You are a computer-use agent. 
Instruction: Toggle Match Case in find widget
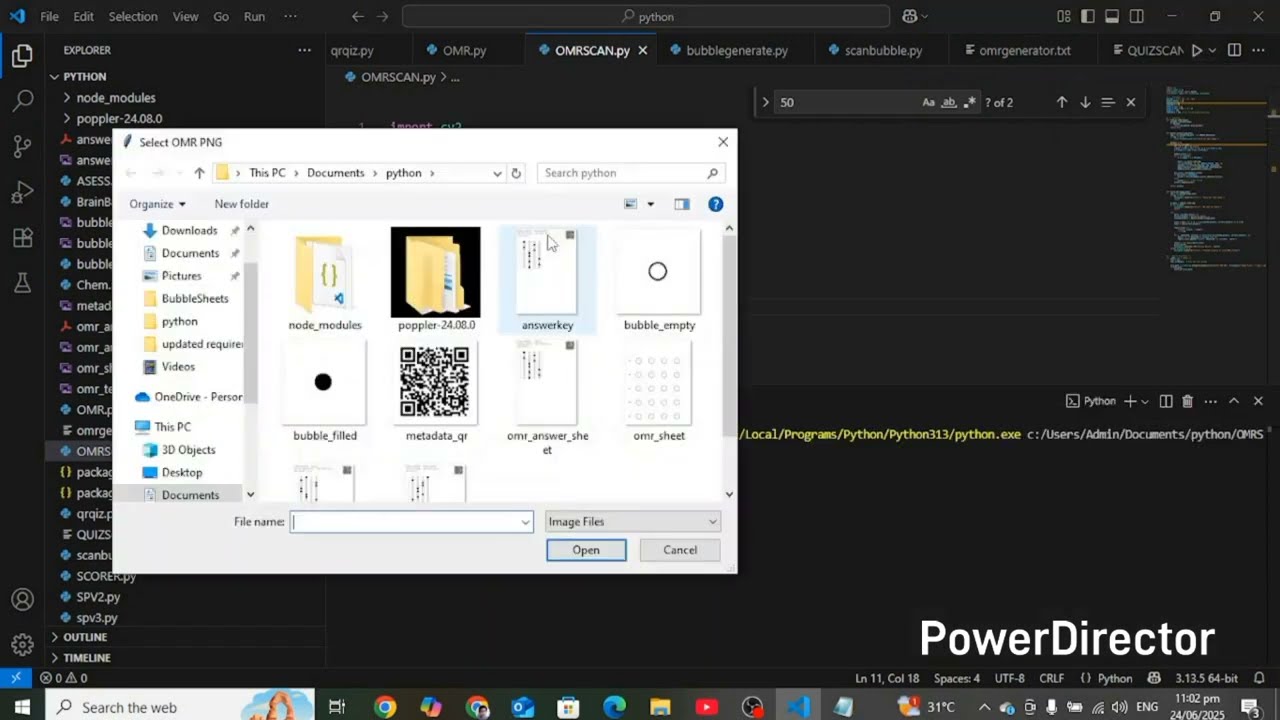[x=928, y=102]
